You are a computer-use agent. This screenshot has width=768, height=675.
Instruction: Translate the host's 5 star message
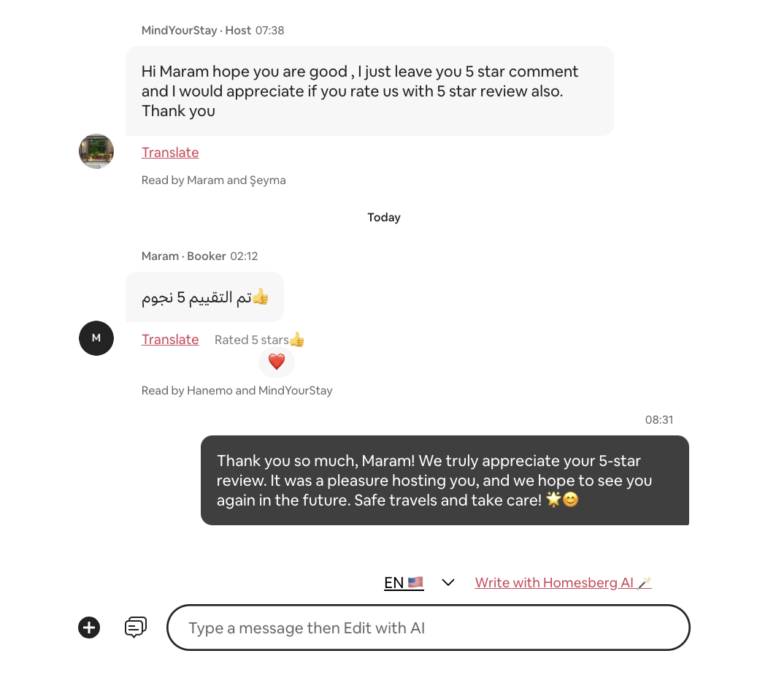(170, 152)
